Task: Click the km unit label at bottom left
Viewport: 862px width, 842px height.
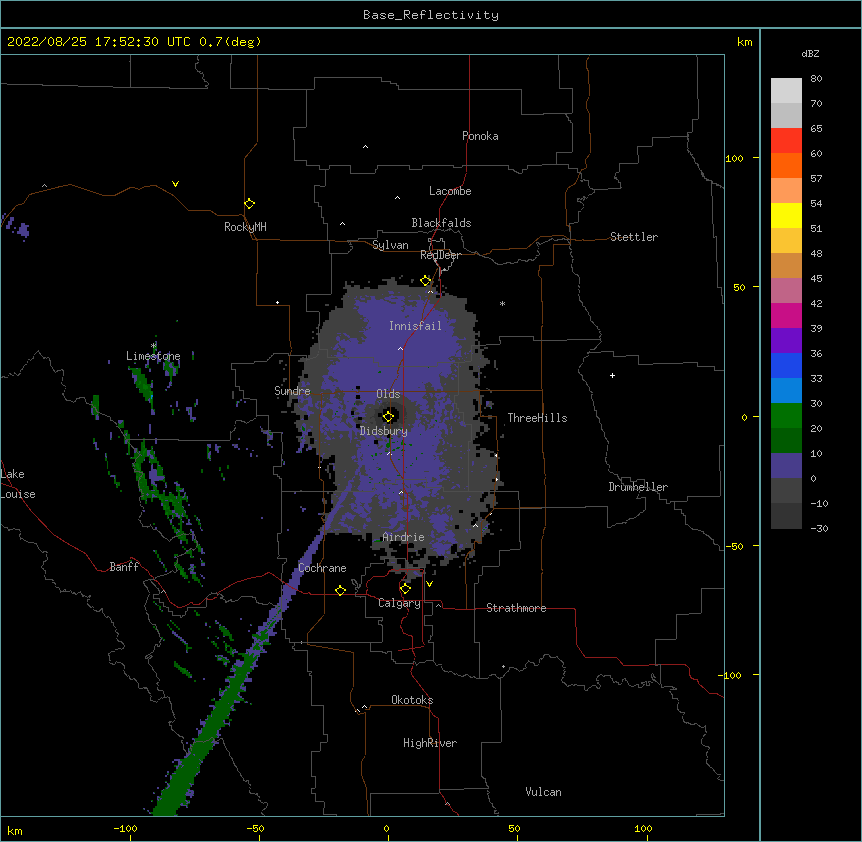Action: coord(15,830)
